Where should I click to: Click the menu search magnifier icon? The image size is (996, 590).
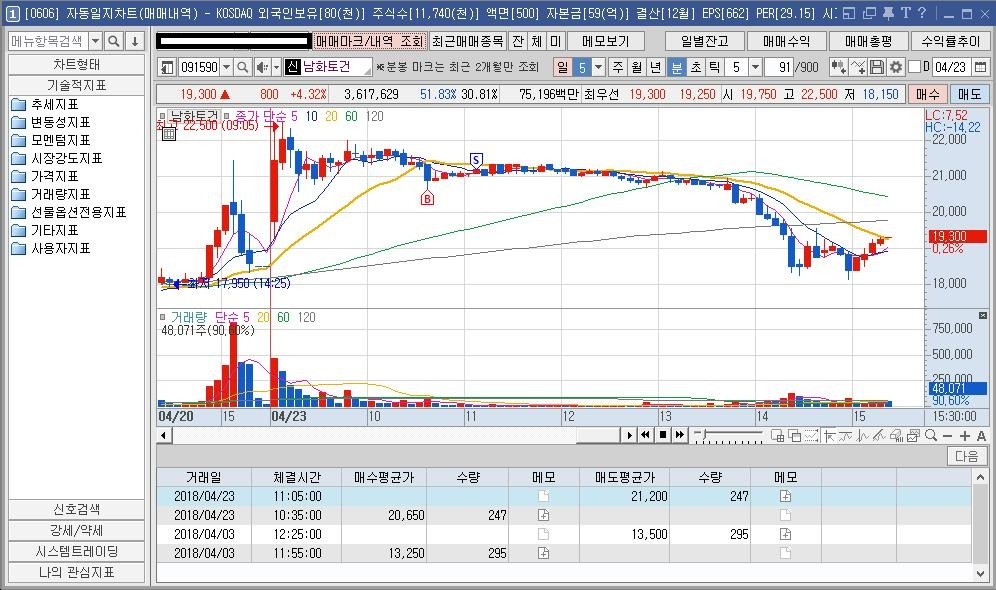pyautogui.click(x=114, y=41)
